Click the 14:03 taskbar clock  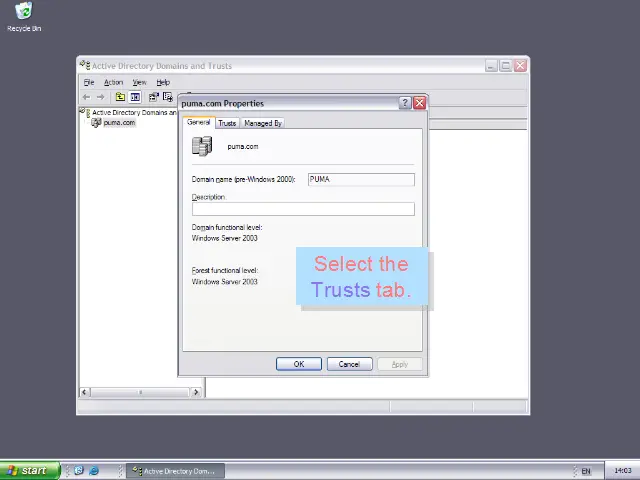[623, 471]
